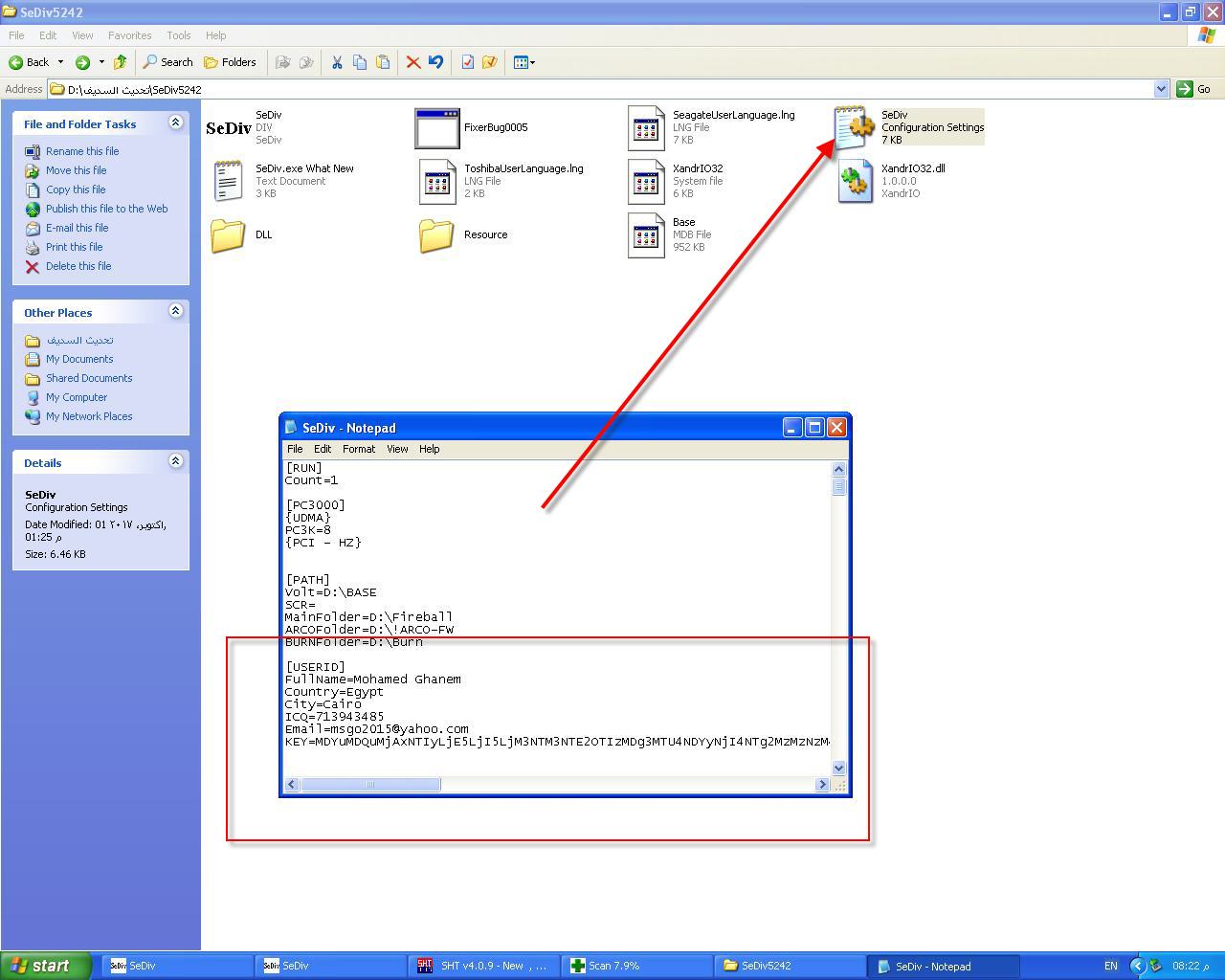Click the Copy icon in toolbar
Screen dimensions: 1225x980
click(x=360, y=62)
